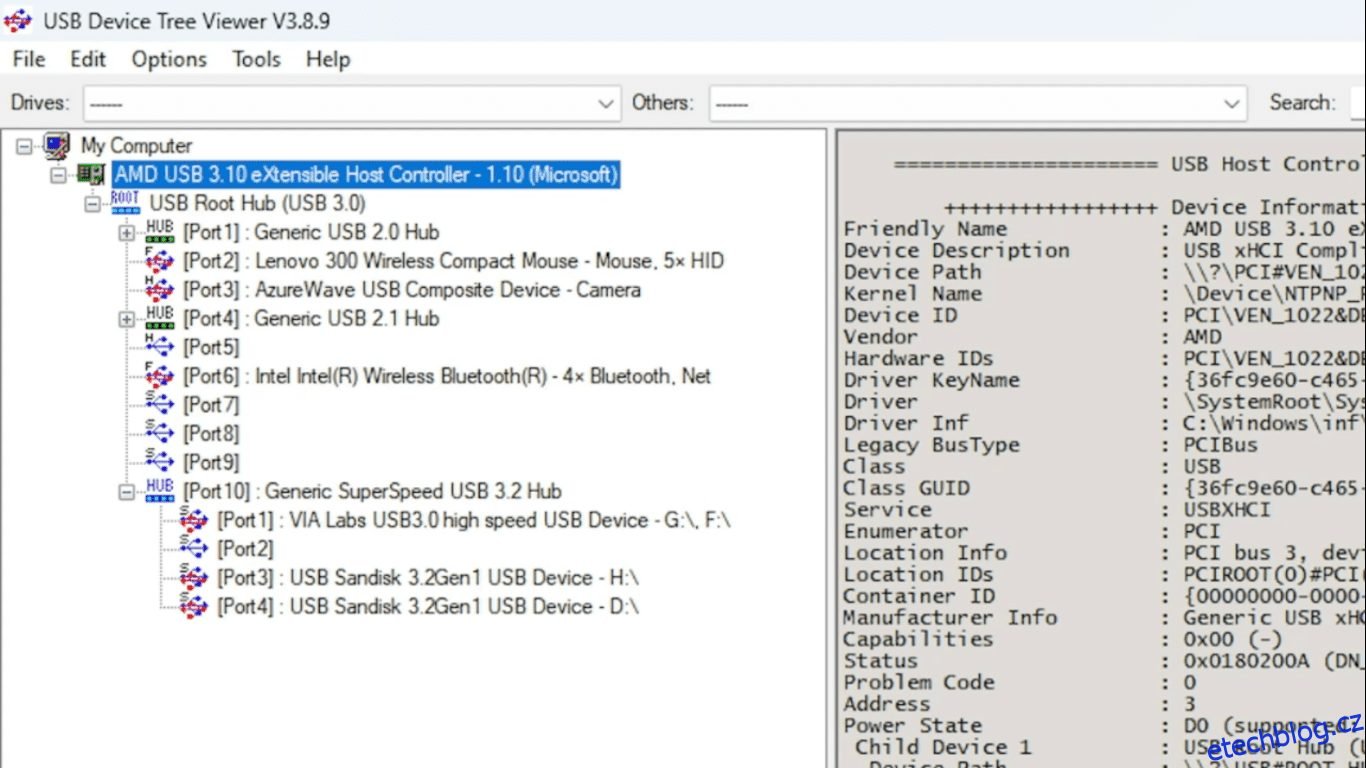Click the empty Port8 USB icon

159,434
